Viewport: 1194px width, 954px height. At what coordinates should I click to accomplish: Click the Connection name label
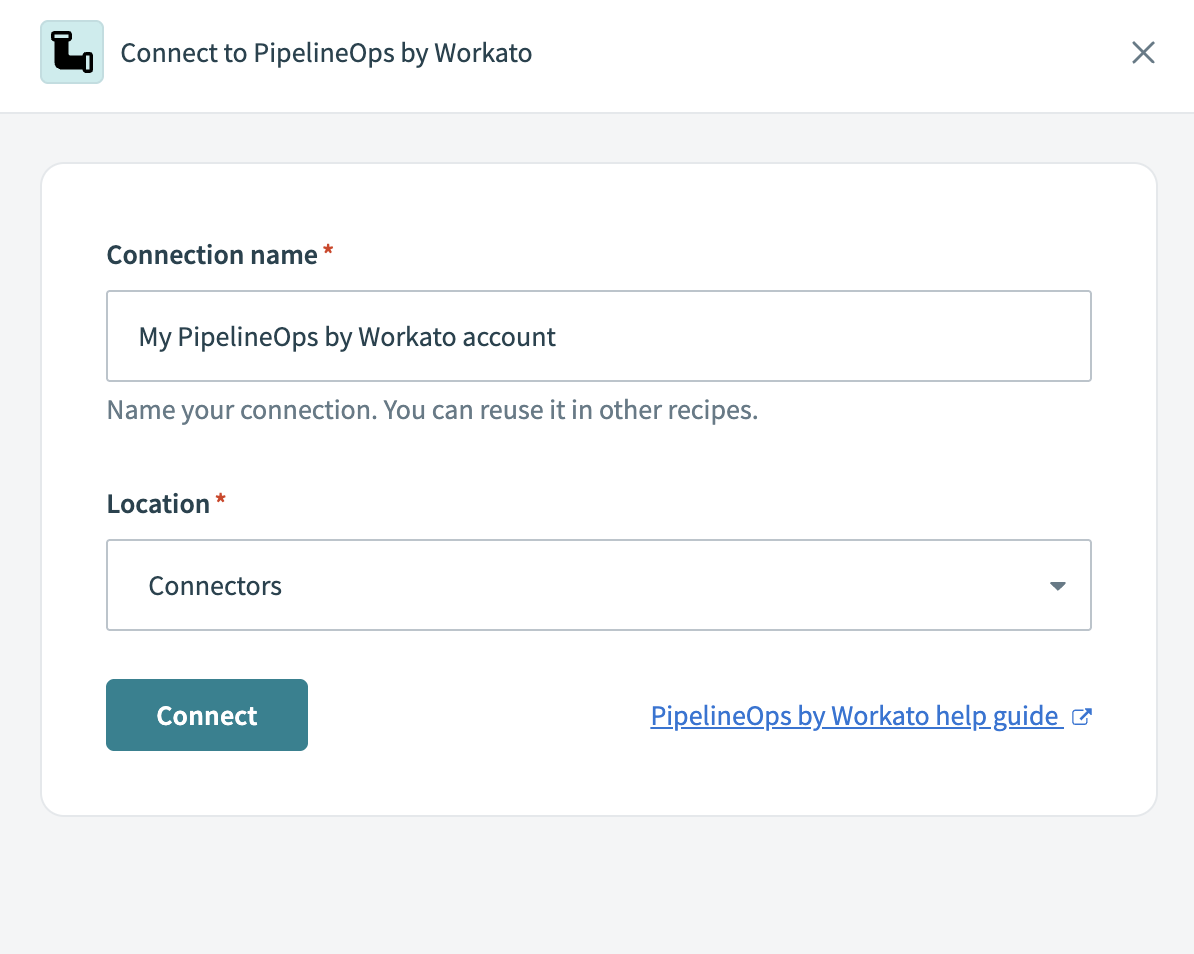click(x=212, y=255)
